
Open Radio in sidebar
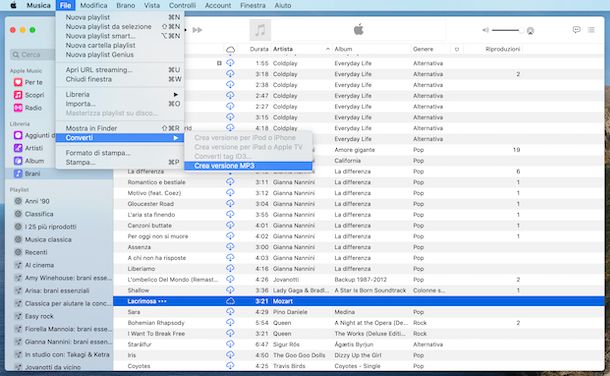pyautogui.click(x=33, y=108)
